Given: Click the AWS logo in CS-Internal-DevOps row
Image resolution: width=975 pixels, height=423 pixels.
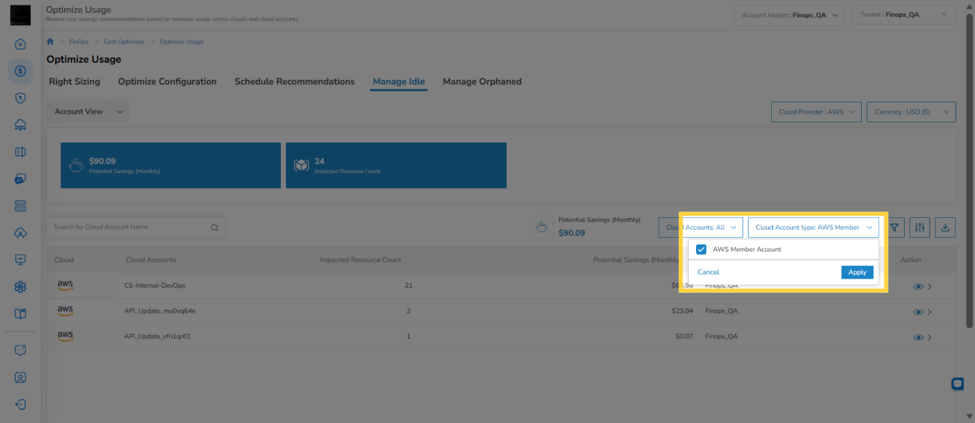Looking at the screenshot, I should 65,285.
